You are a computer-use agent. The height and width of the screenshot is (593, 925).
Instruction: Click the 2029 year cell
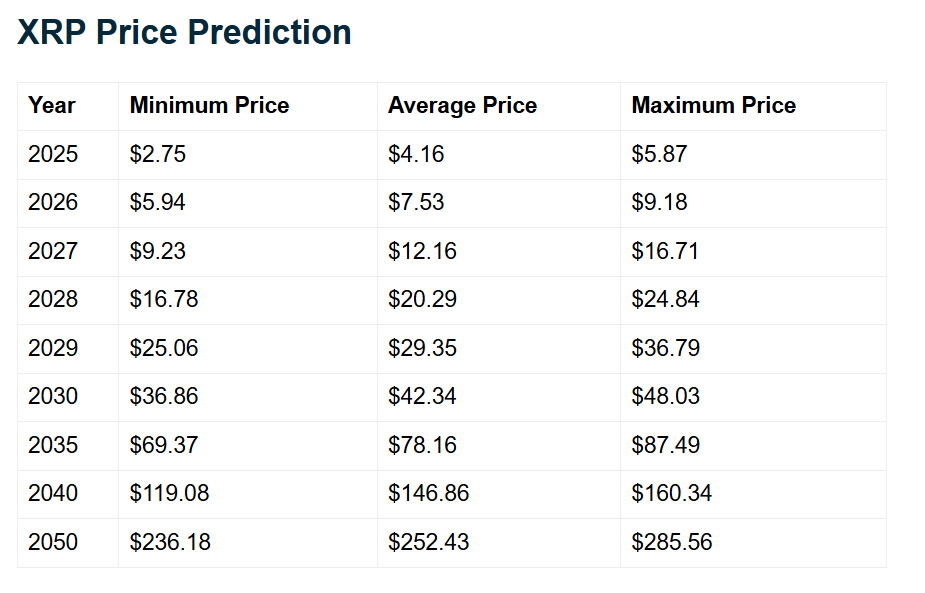tap(53, 348)
